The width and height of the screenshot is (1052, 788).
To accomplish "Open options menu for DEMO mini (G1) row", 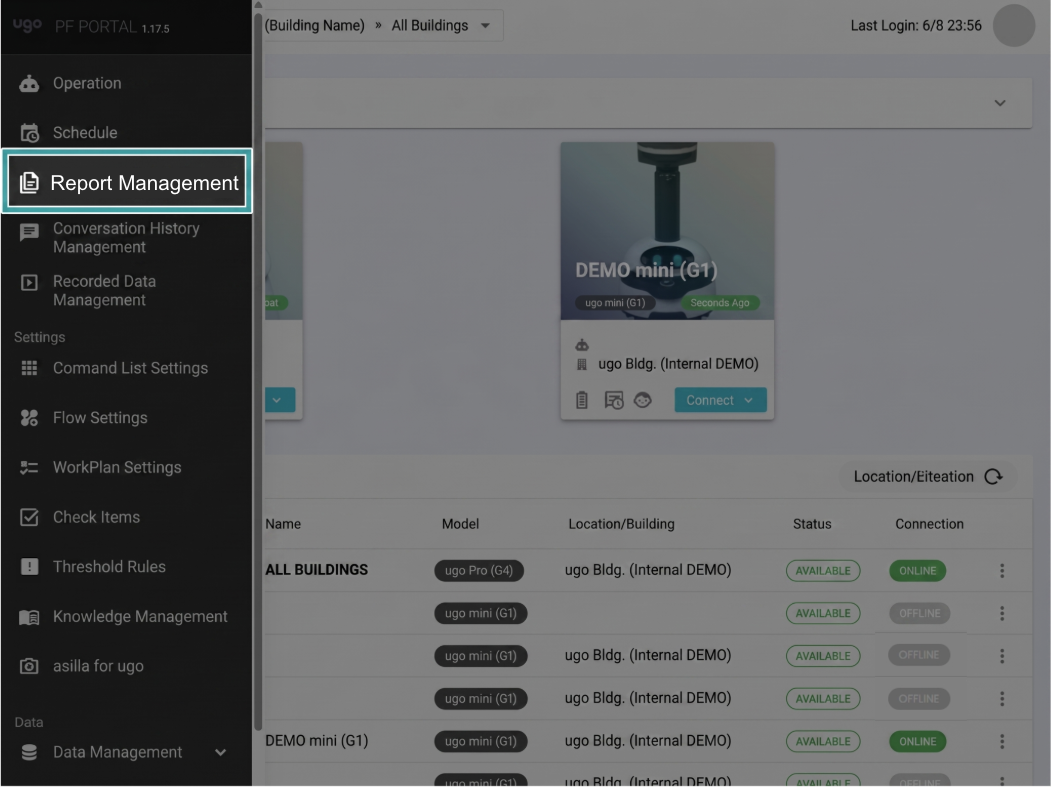I will (x=1002, y=741).
